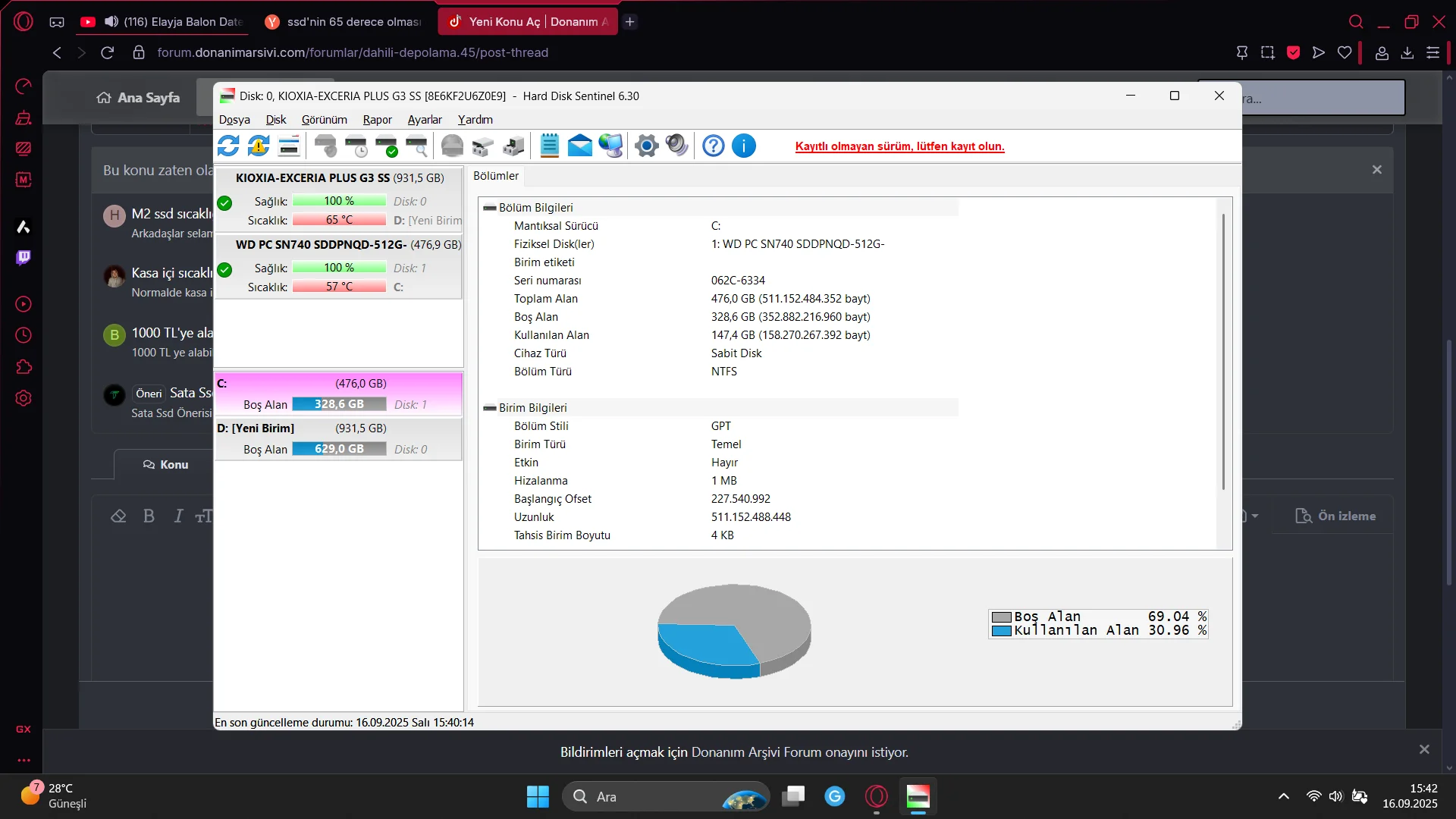Screen dimensions: 1456x819
Task: Open Hard Disk Sentinel in the taskbar
Action: pyautogui.click(x=918, y=796)
